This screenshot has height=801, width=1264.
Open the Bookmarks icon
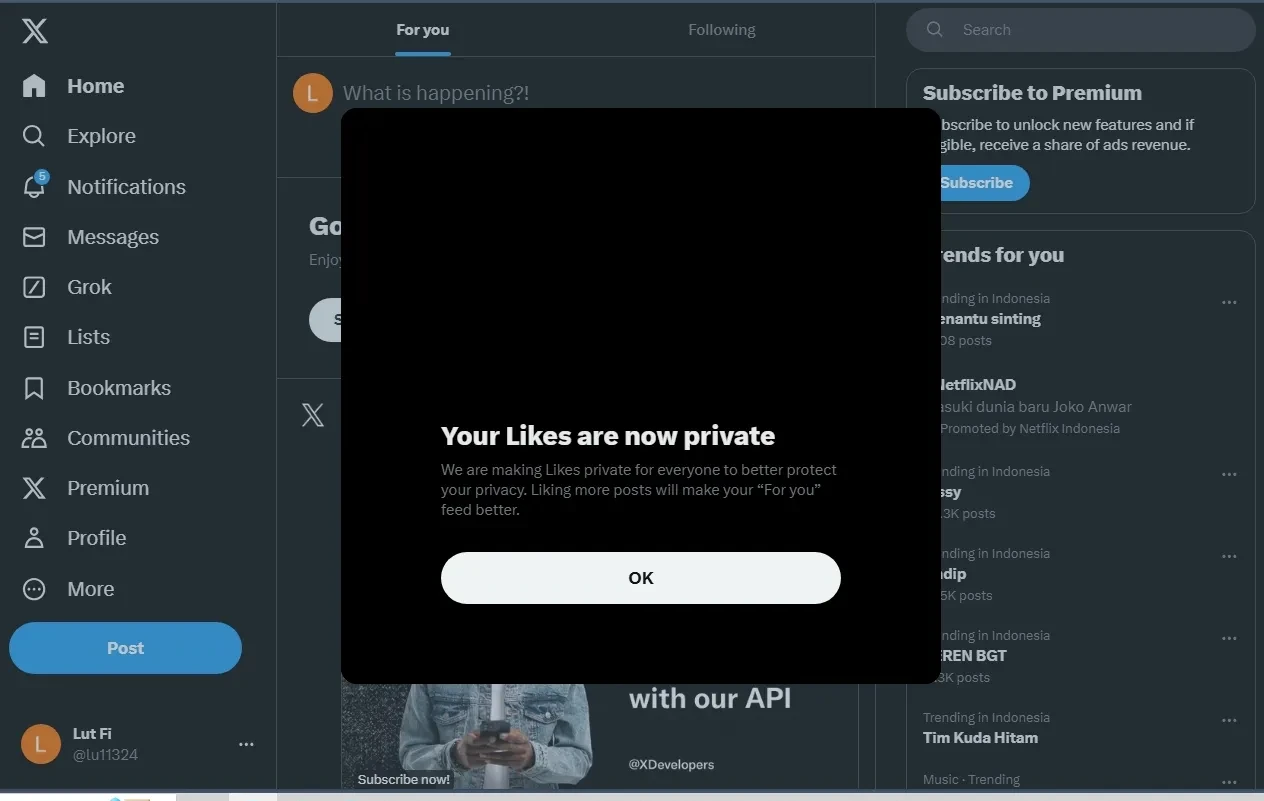tap(34, 388)
